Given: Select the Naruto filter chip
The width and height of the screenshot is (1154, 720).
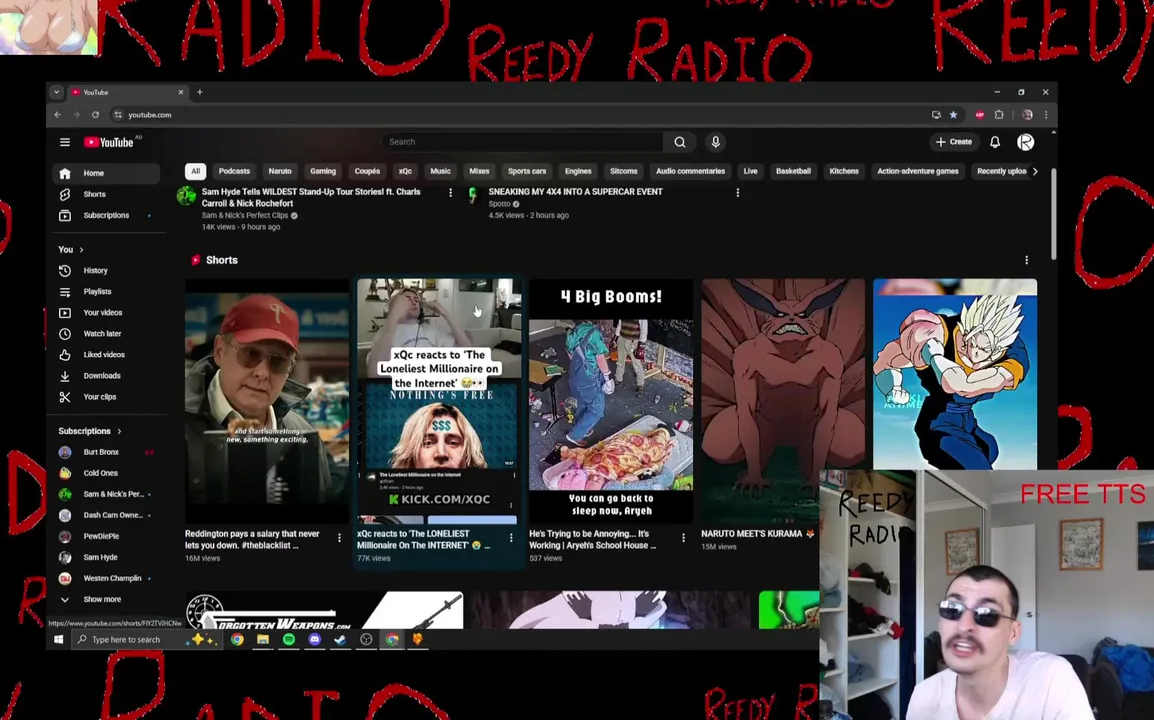Looking at the screenshot, I should [280, 172].
